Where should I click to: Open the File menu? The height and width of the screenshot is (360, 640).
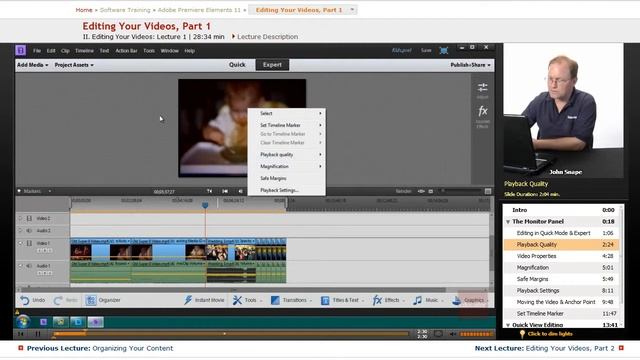(37, 51)
